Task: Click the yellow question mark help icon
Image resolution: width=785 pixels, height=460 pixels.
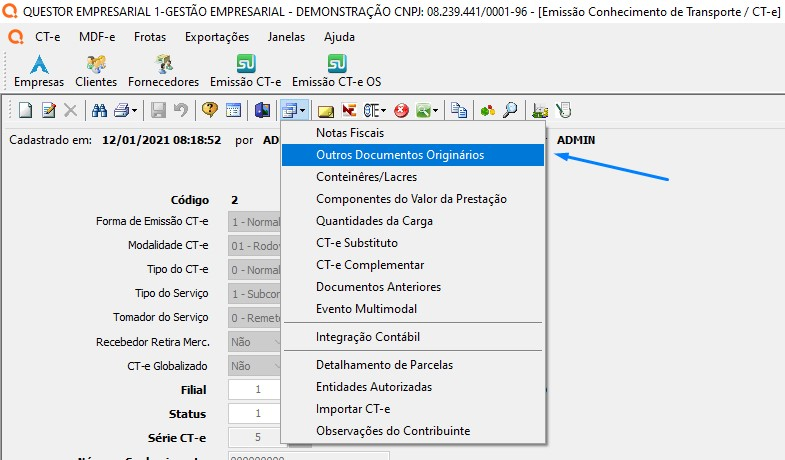Action: 209,110
